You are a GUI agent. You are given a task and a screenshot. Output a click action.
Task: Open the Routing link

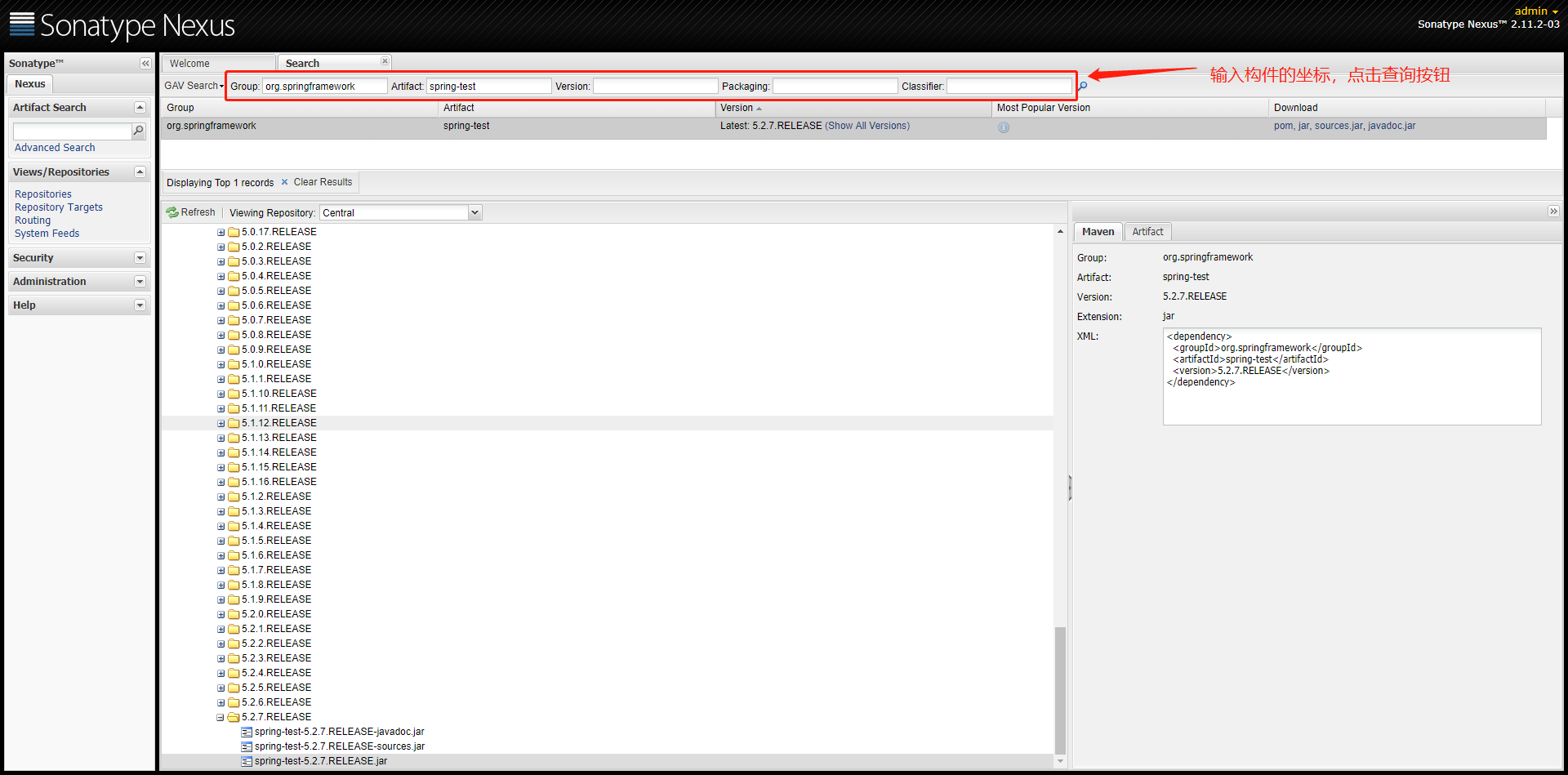(x=33, y=220)
